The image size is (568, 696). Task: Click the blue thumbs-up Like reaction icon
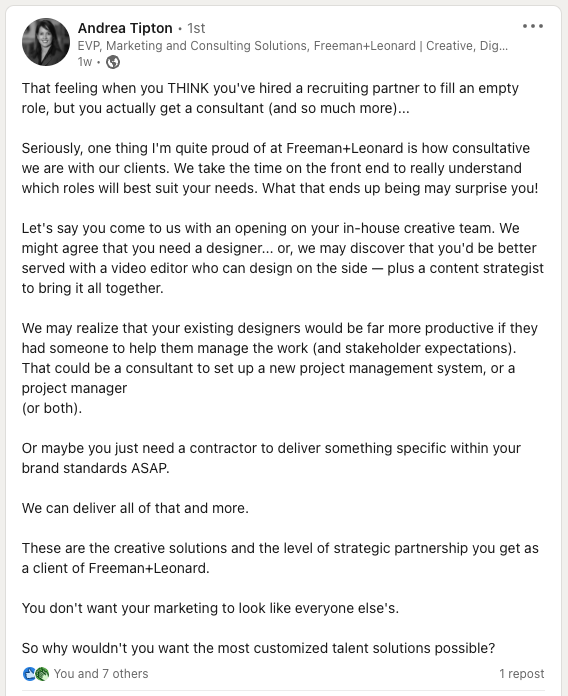[x=29, y=674]
